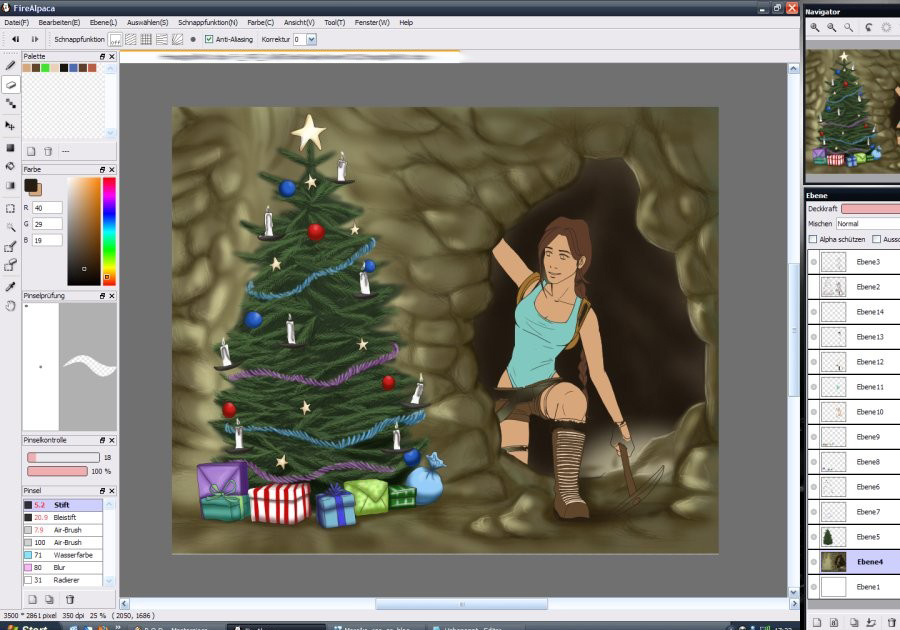Click the R color value field
Viewport: 900px width, 630px height.
pos(47,208)
